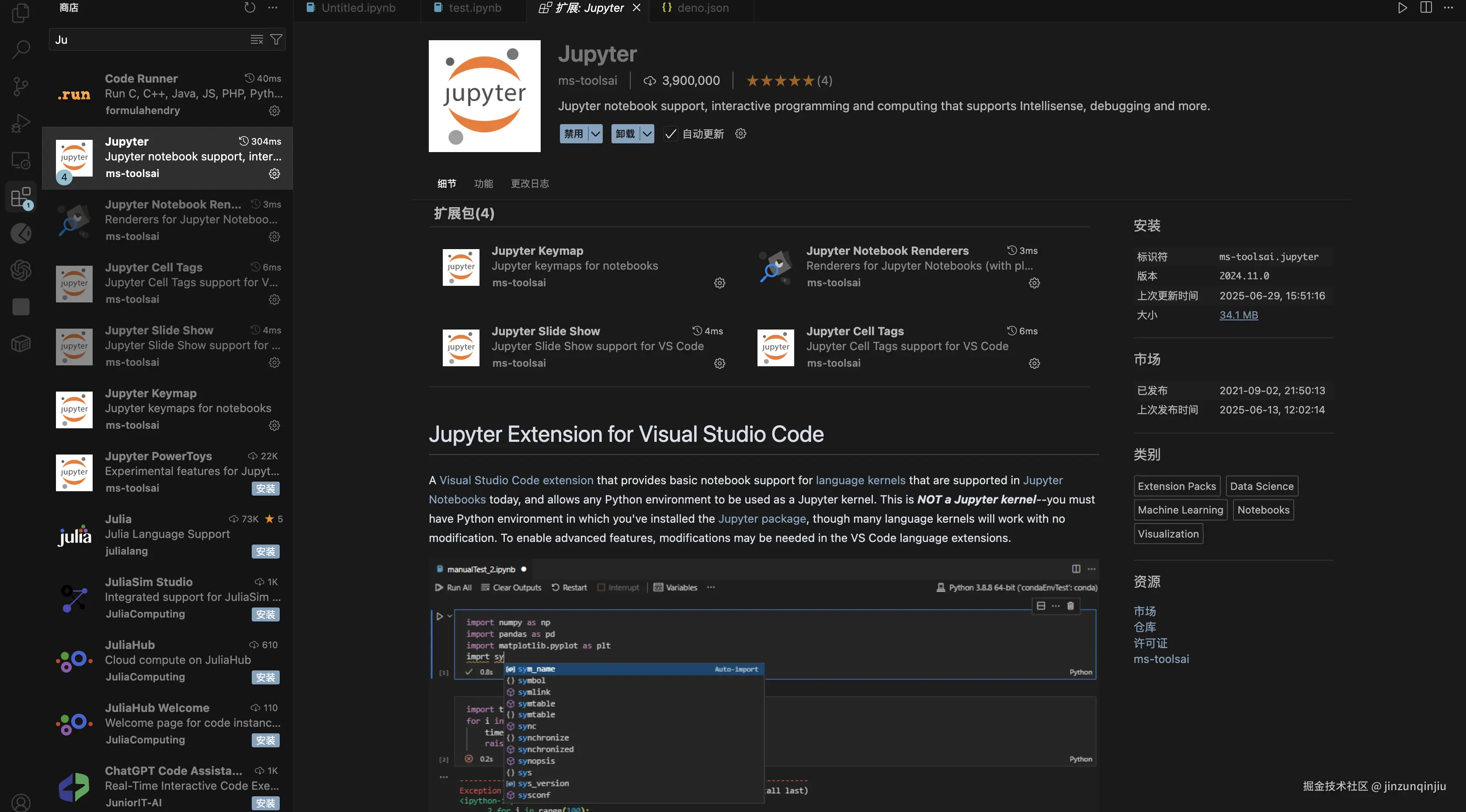The height and width of the screenshot is (812, 1466).
Task: Clear extension search results icon
Action: (257, 39)
